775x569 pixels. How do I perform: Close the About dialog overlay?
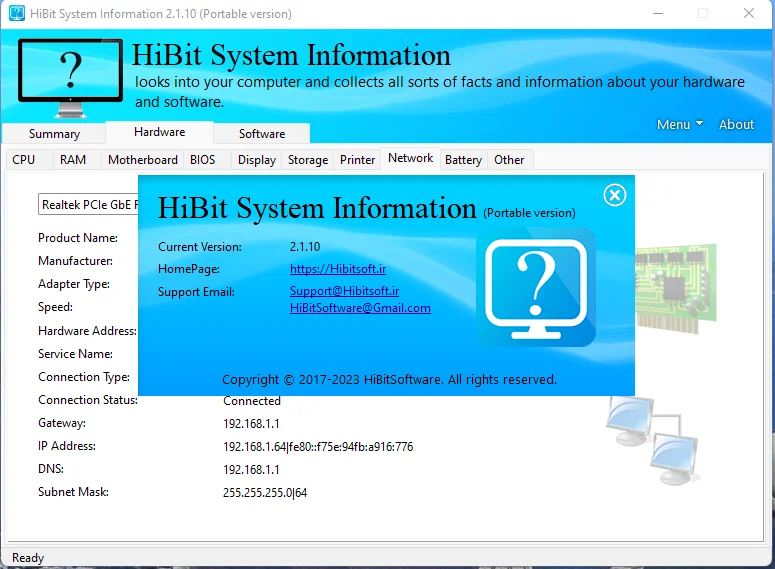pos(614,195)
